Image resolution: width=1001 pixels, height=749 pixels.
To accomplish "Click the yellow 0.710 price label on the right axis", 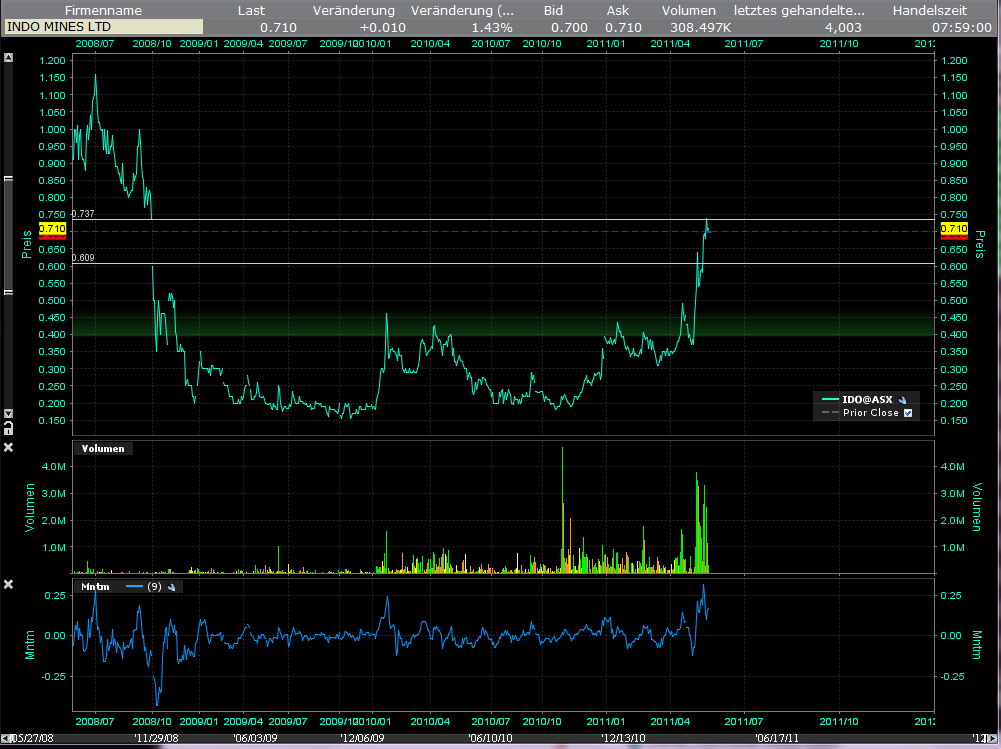I will [x=954, y=229].
